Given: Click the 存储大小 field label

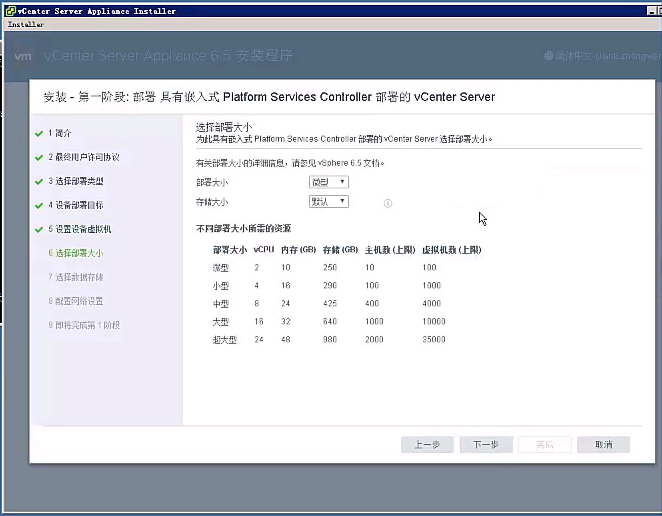Looking at the screenshot, I should [212, 202].
